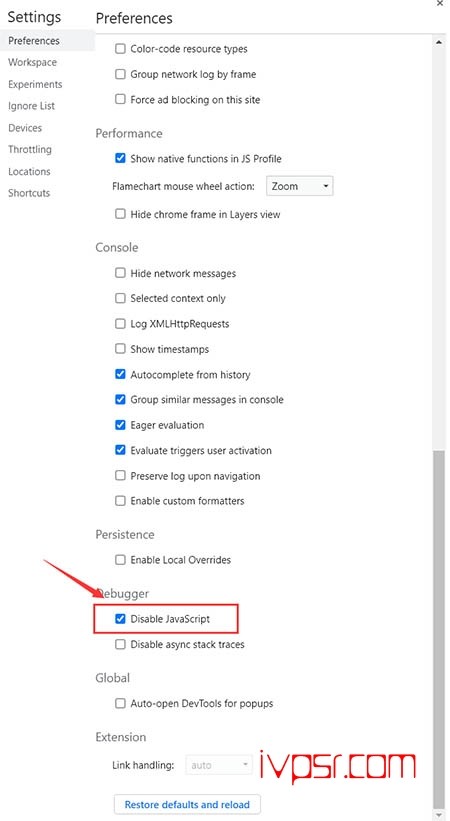The image size is (450, 821).
Task: Switch to Experiments tab
Action: 35,84
